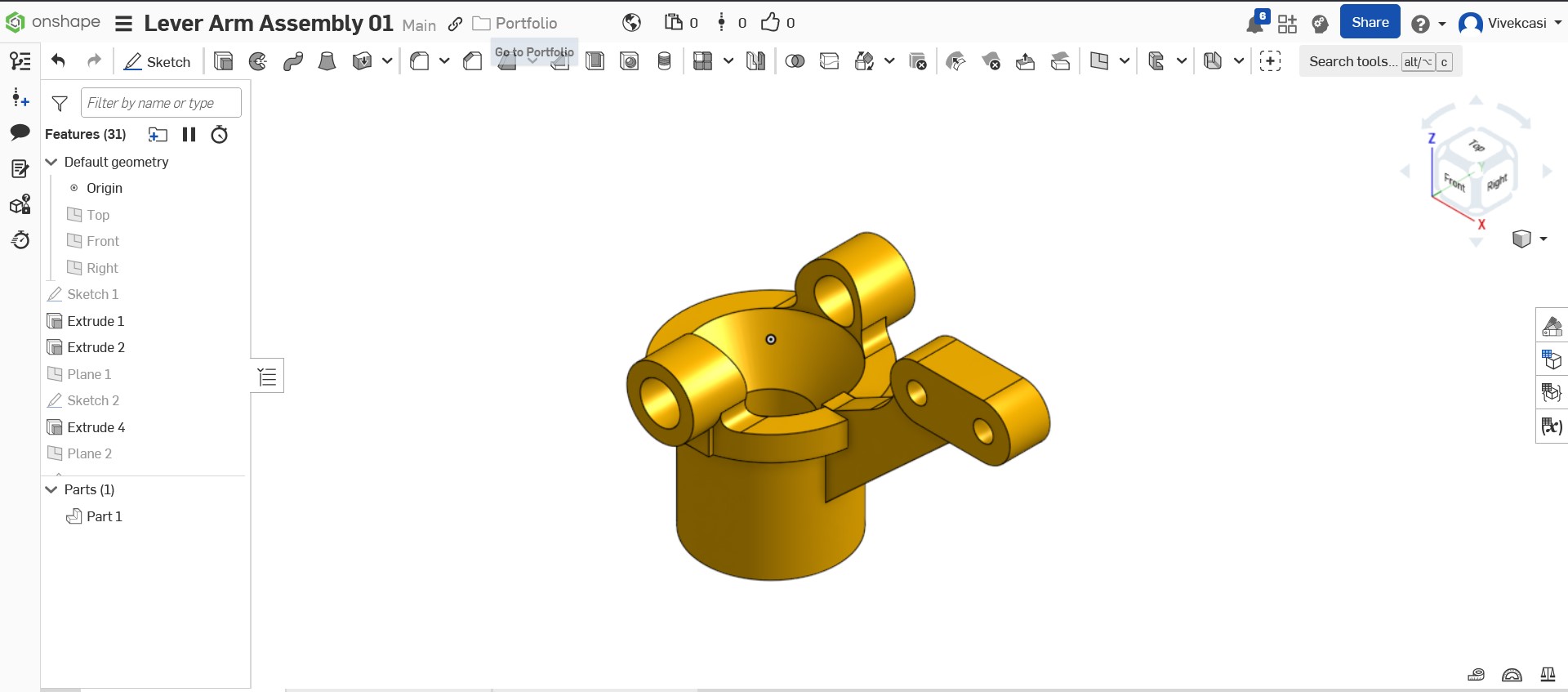
Task: Click the like thumbs-up counter
Action: click(777, 23)
